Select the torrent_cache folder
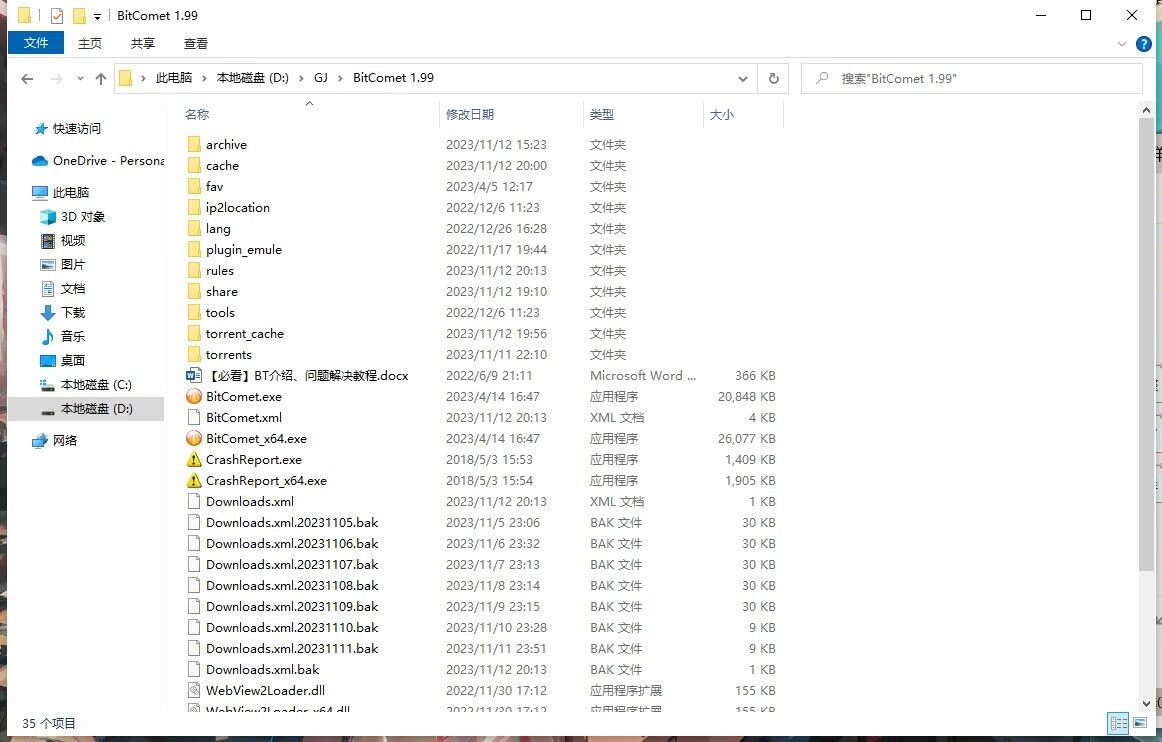 pos(245,334)
